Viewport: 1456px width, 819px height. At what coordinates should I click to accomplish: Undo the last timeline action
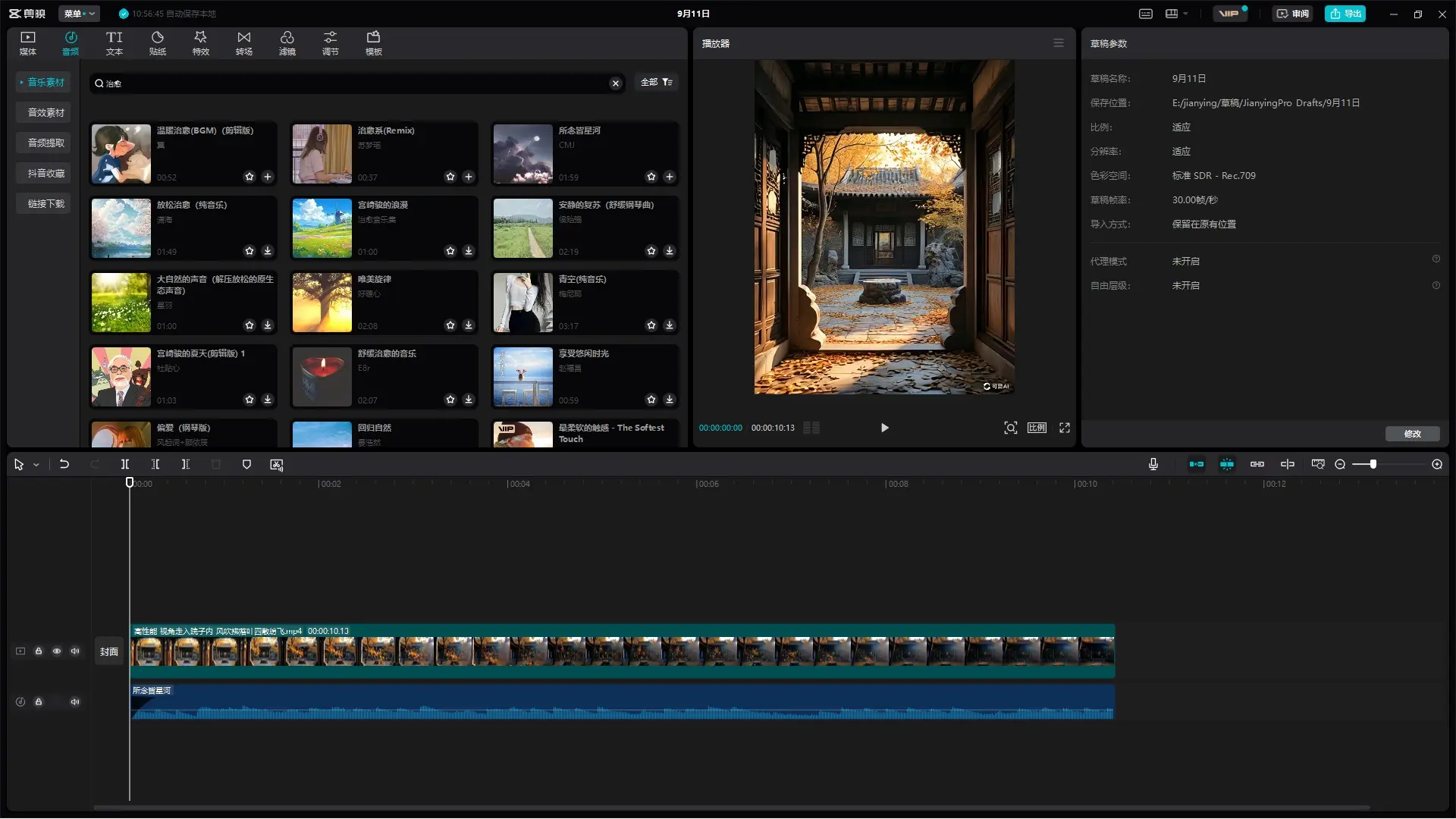click(x=64, y=464)
